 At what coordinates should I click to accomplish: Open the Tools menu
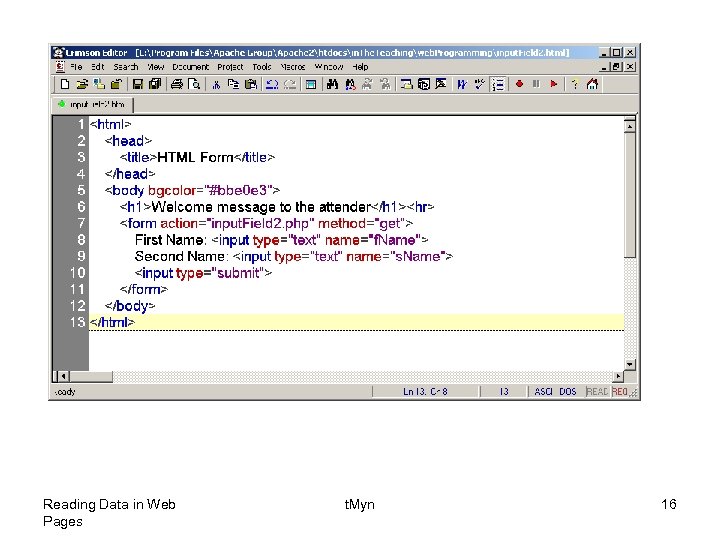[262, 67]
